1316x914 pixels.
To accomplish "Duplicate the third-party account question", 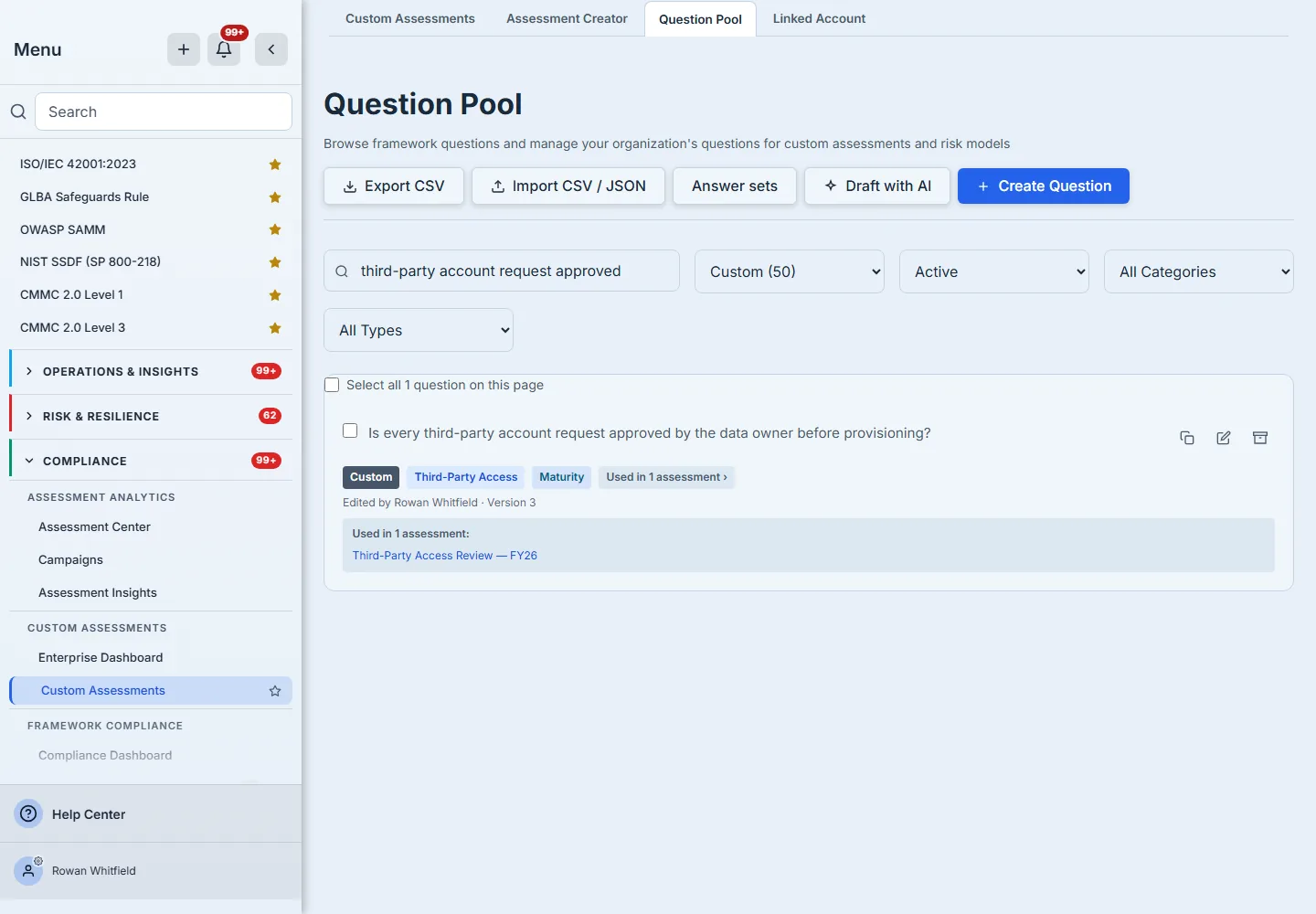I will pos(1187,438).
